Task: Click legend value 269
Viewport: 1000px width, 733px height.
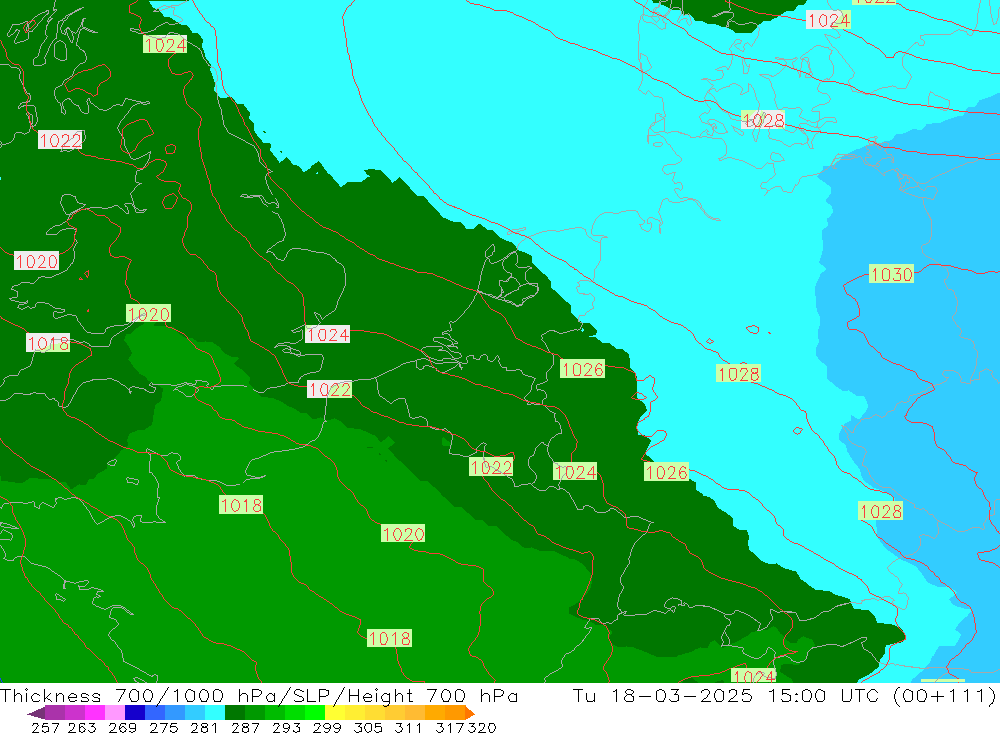Action: click(x=122, y=727)
